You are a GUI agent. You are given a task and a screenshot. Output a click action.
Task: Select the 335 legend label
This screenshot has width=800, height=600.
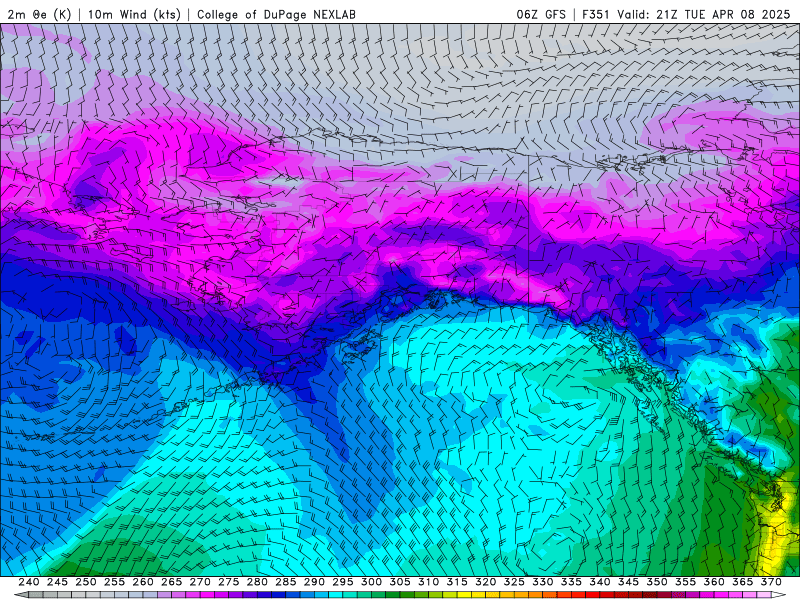[x=571, y=582]
